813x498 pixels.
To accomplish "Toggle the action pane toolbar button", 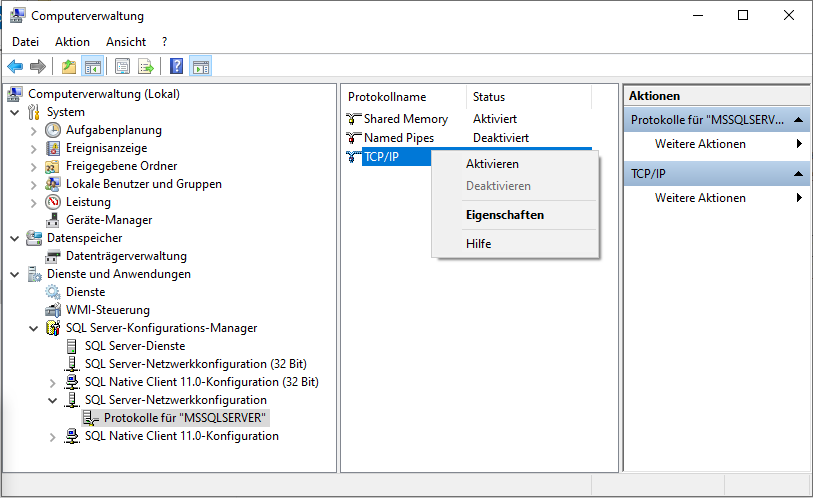I will (x=200, y=67).
